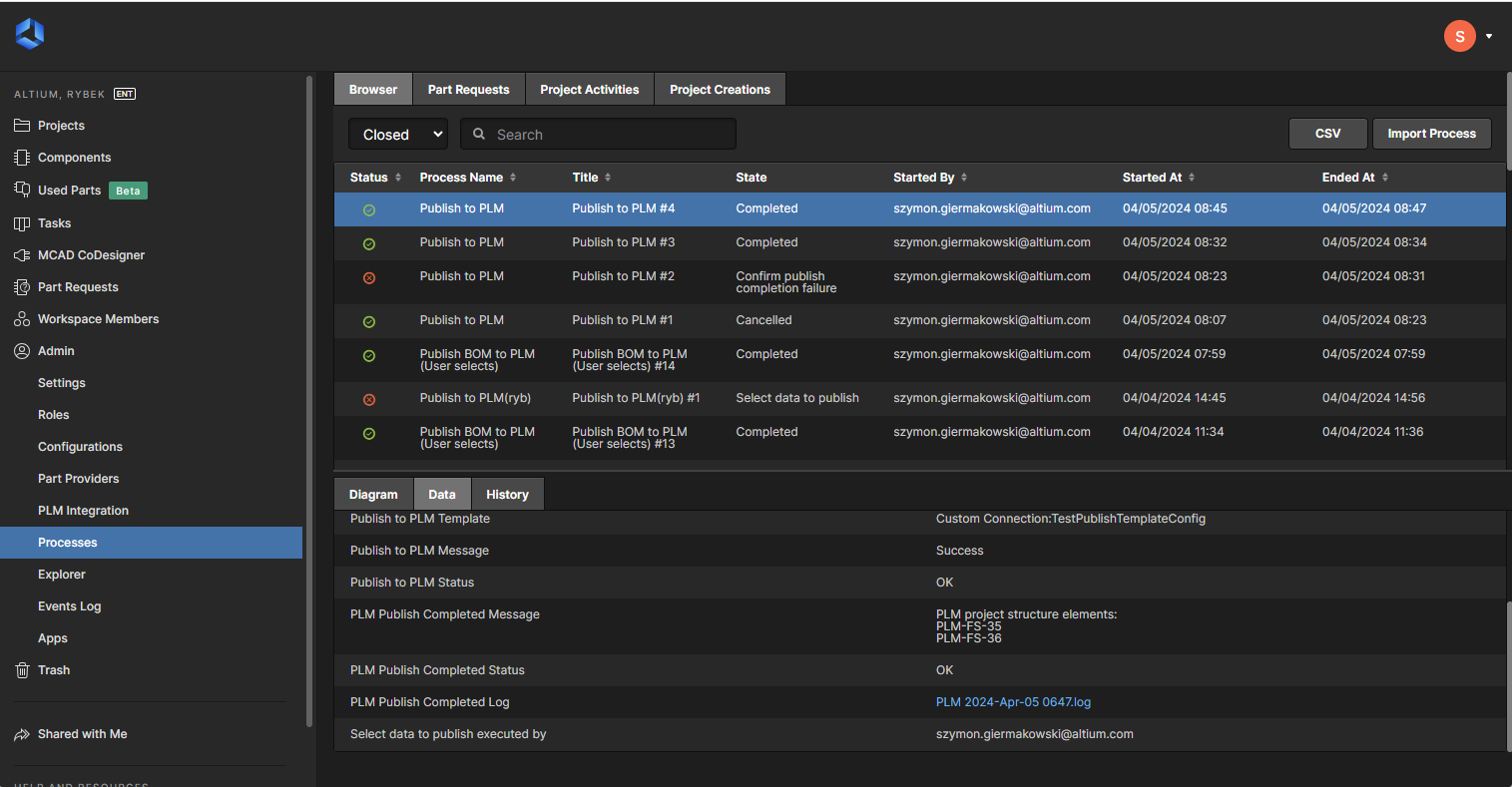The width and height of the screenshot is (1512, 787).
Task: Select 'Publish to PLM(ryb) #1' title cell
Action: (x=636, y=398)
